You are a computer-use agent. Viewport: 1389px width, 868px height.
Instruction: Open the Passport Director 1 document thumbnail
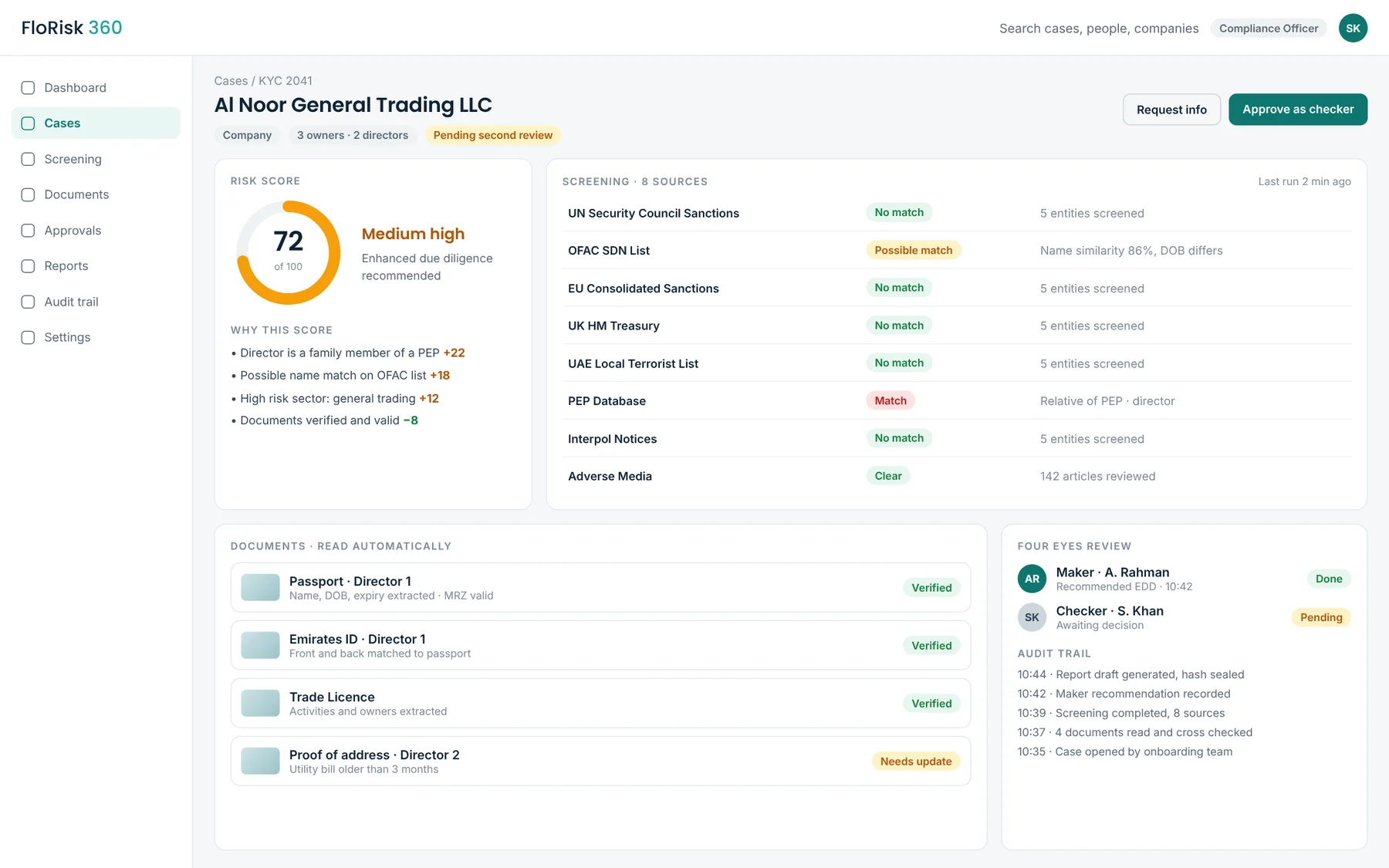[x=260, y=587]
